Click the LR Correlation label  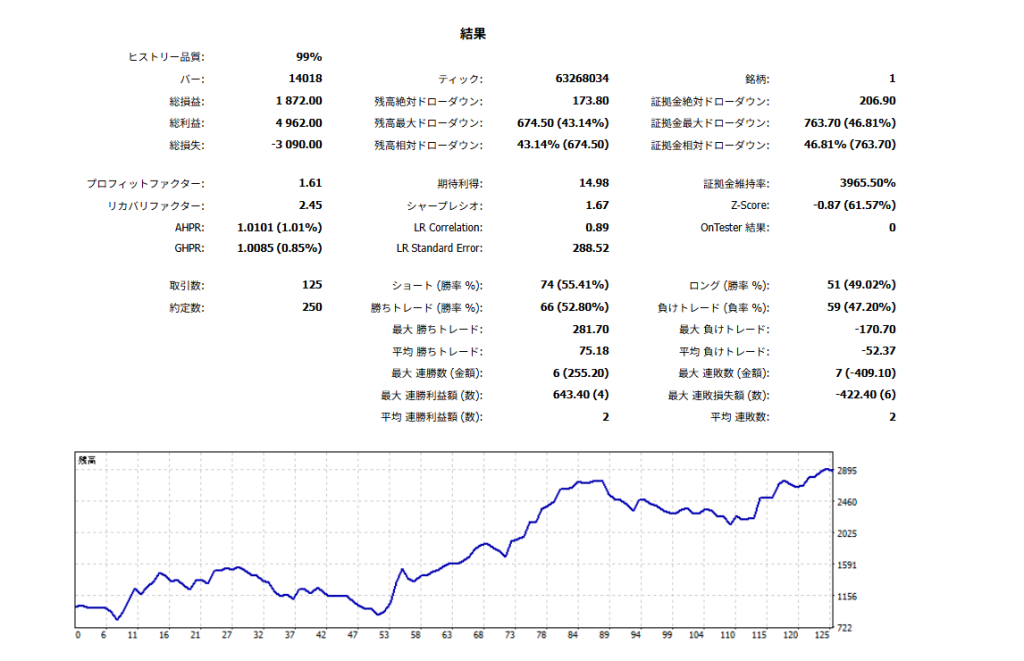440,228
